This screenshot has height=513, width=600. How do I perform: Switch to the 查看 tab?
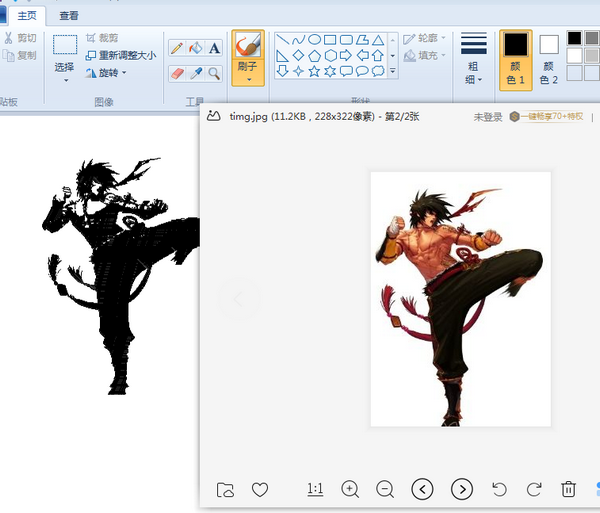(x=69, y=16)
